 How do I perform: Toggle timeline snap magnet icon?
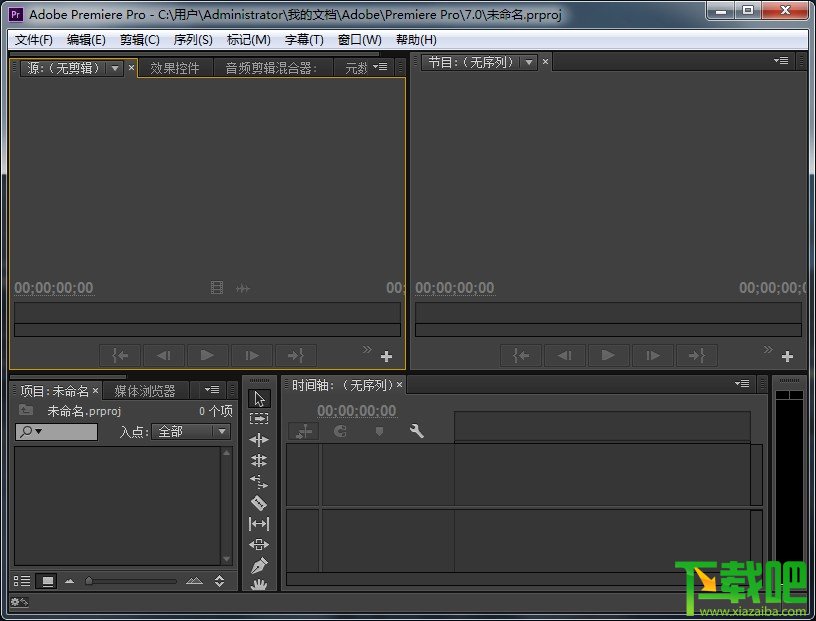[x=340, y=431]
